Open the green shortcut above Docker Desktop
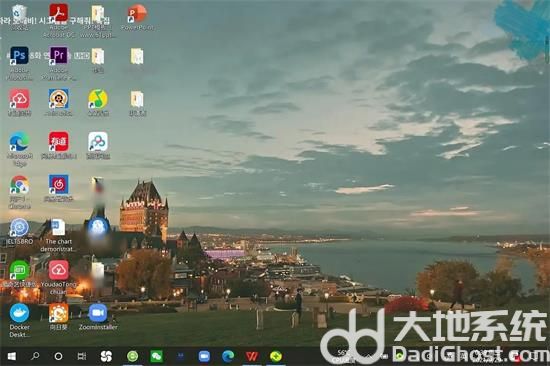The height and width of the screenshot is (366, 550). tap(19, 270)
